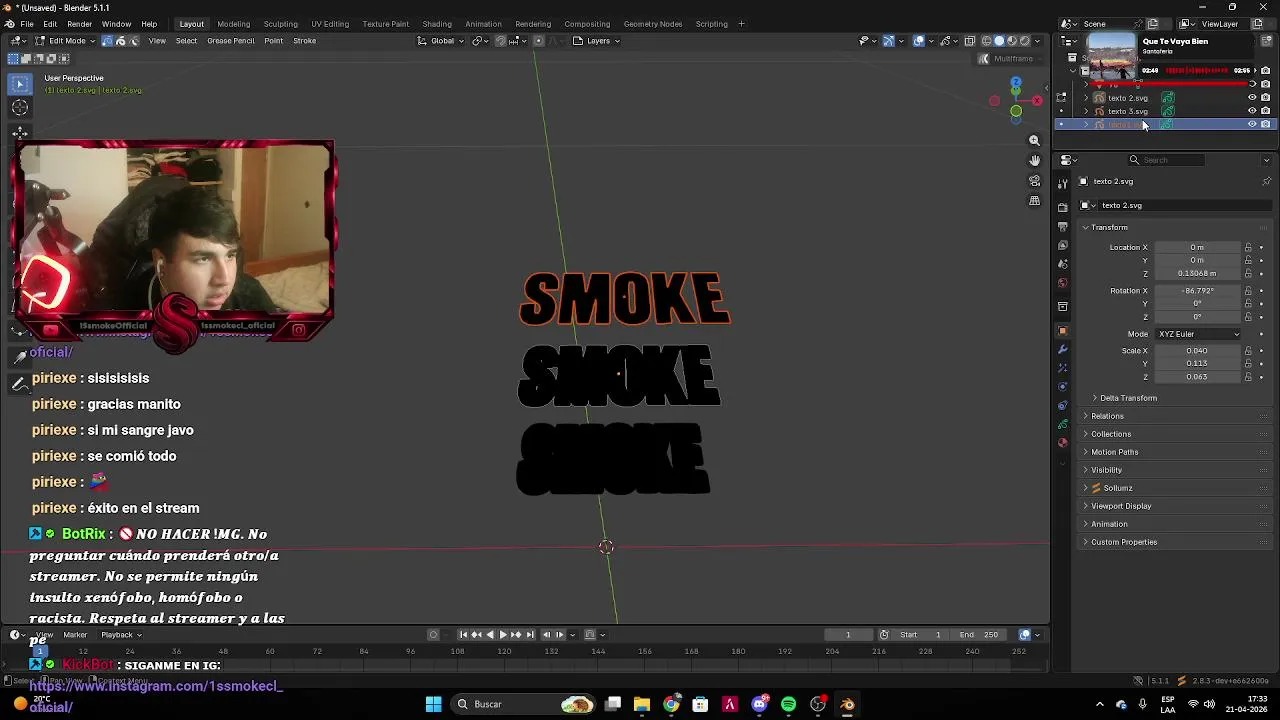Open Output properties tab icon

pos(1062,227)
